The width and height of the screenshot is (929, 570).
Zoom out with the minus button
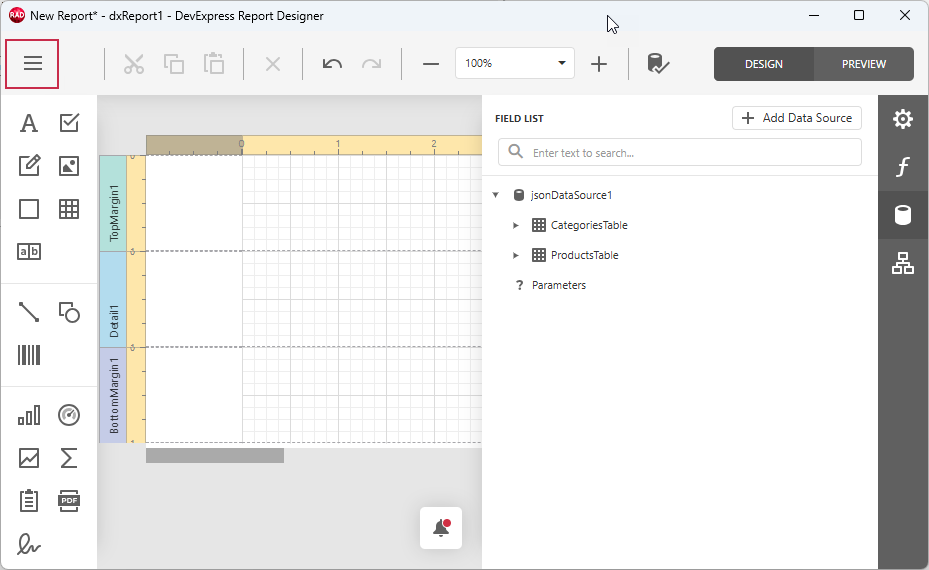coord(431,63)
